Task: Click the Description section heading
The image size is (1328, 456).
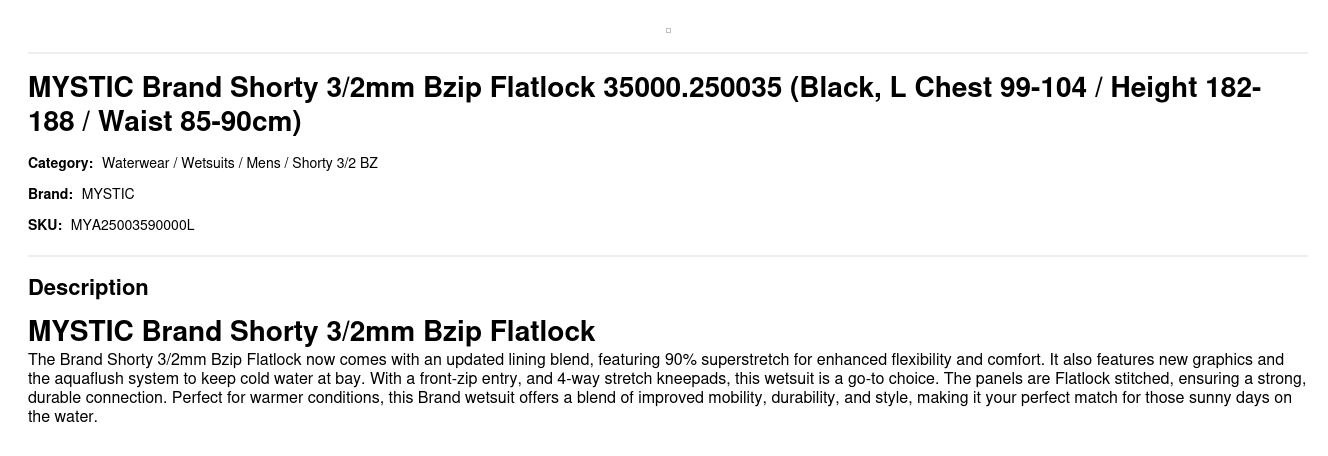Action: (x=88, y=288)
